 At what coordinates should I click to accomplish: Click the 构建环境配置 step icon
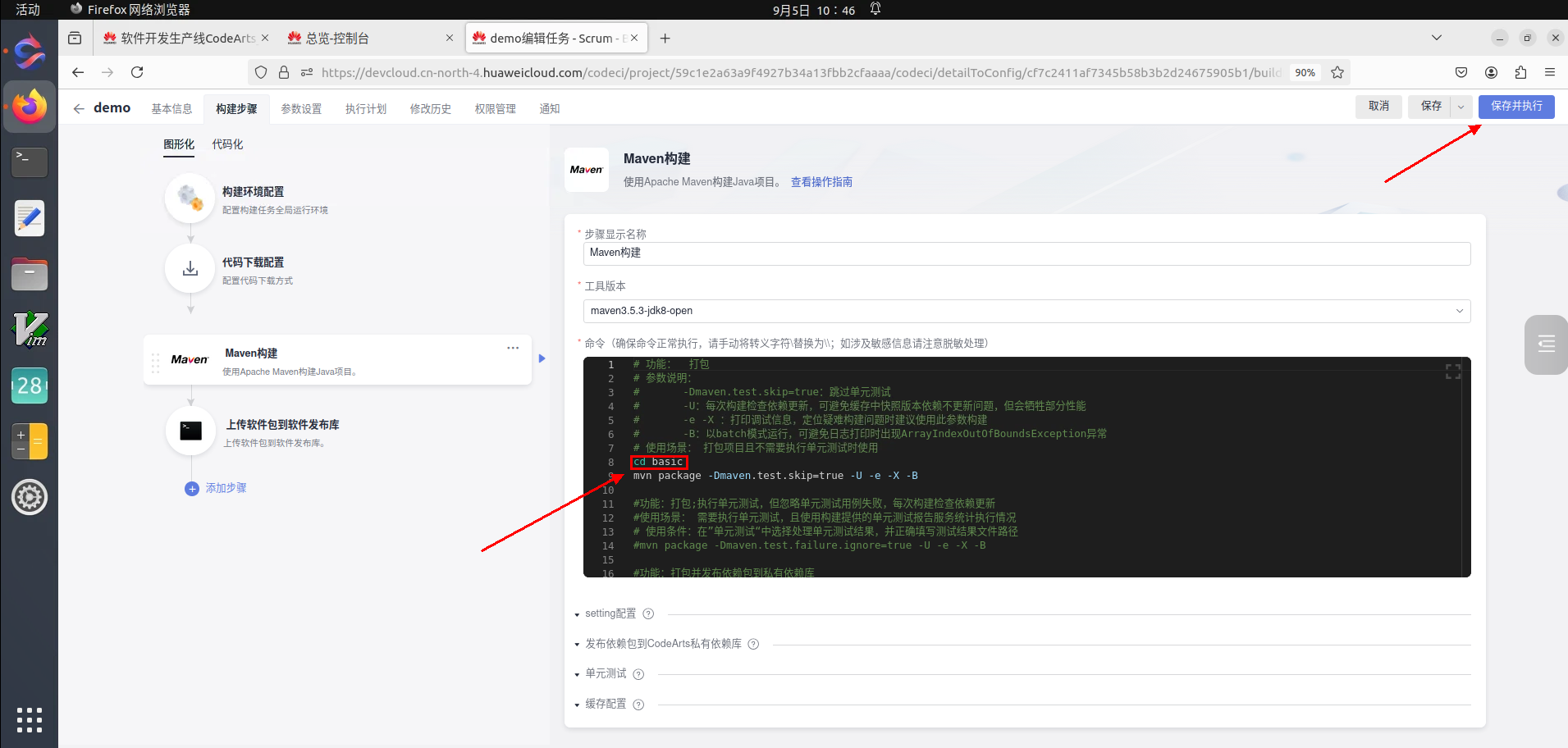pos(190,198)
